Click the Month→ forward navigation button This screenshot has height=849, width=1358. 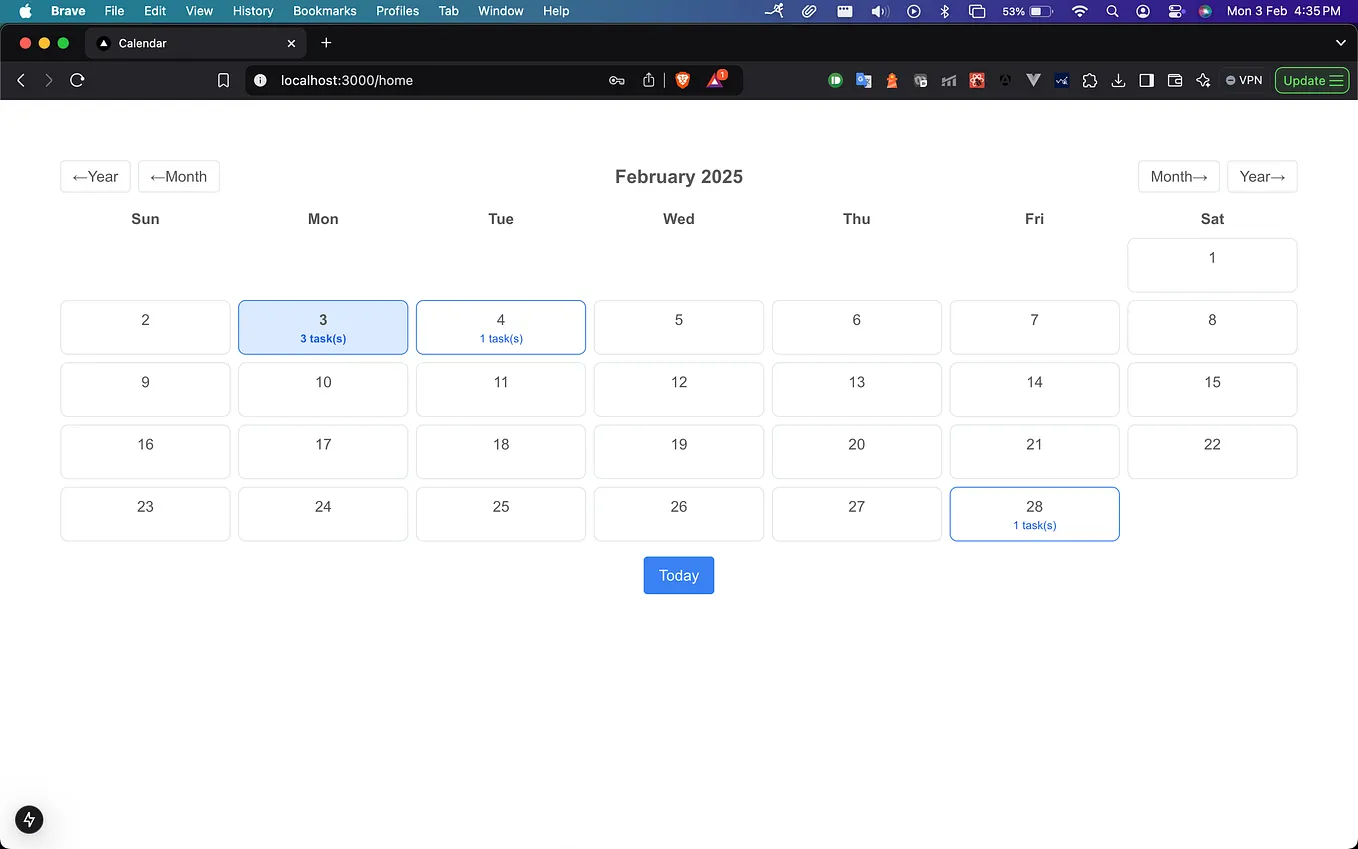coord(1178,176)
